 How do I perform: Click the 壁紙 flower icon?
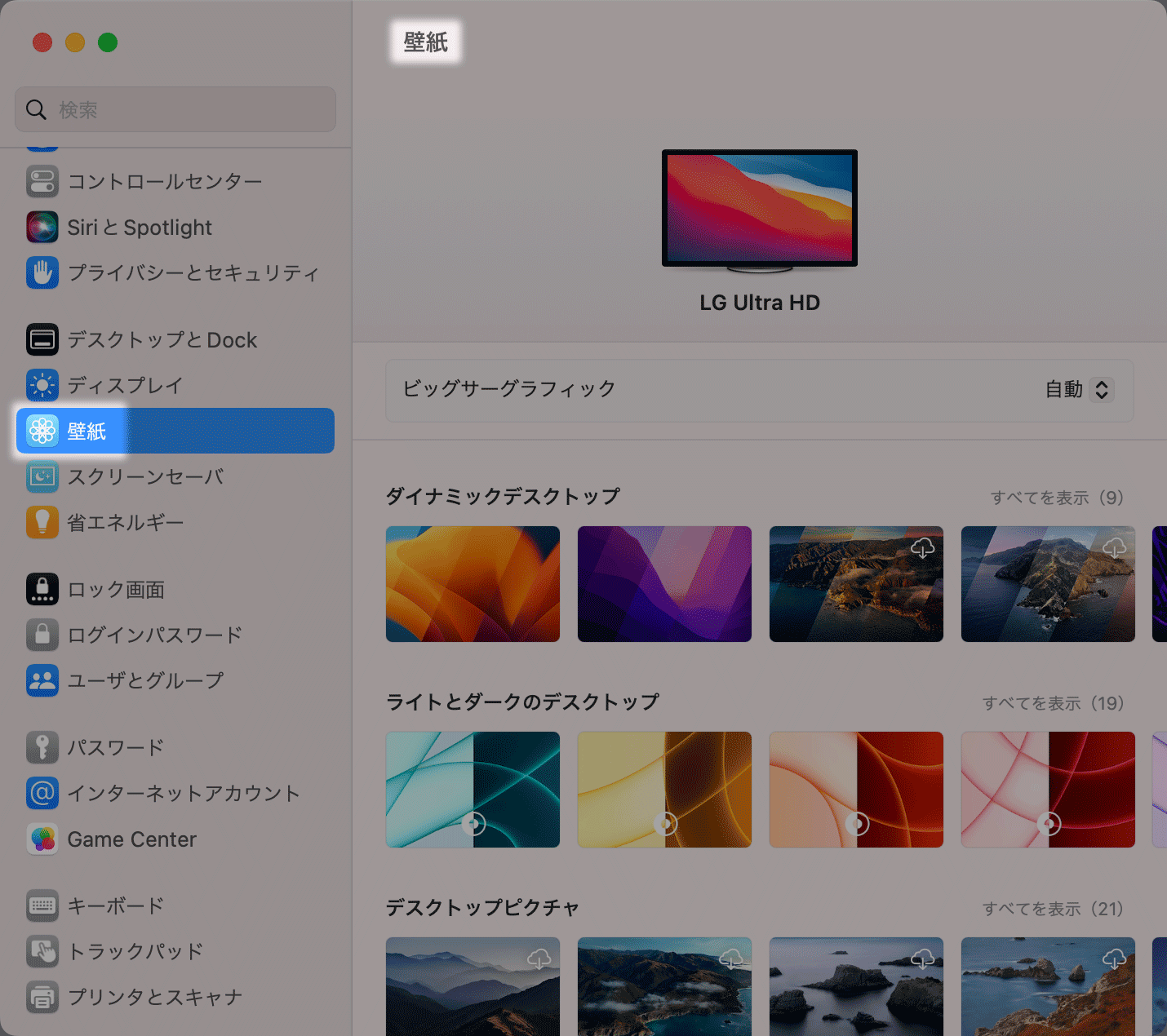42,431
